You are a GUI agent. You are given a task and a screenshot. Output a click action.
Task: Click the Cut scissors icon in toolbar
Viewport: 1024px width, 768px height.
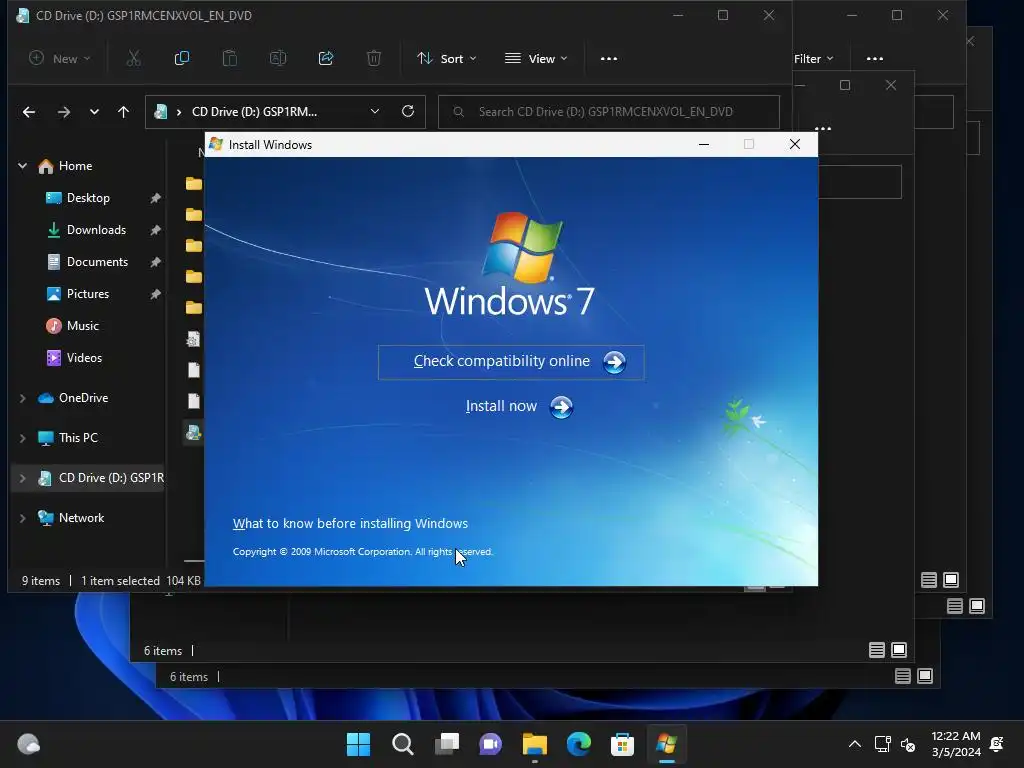click(x=133, y=58)
